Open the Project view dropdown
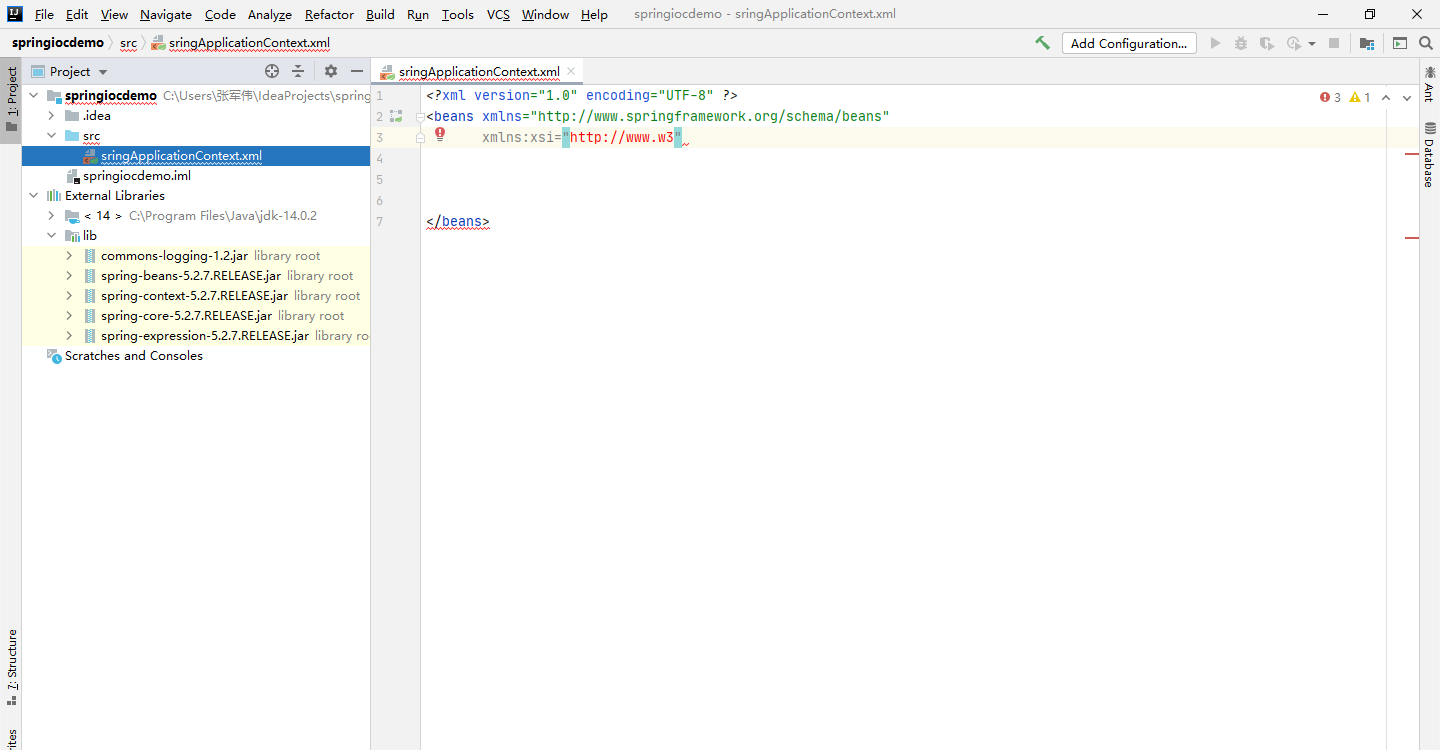 (x=103, y=72)
